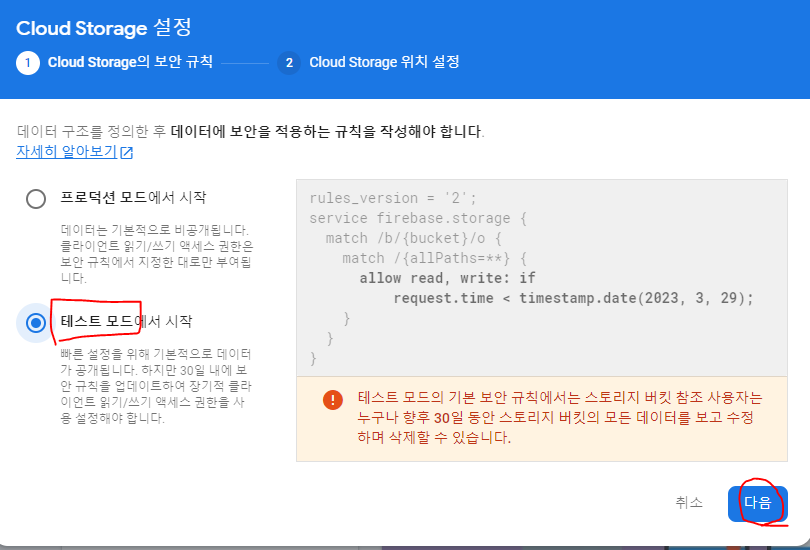The width and height of the screenshot is (810, 550).
Task: Click the match /b/{bucket}/o line
Action: [x=414, y=238]
